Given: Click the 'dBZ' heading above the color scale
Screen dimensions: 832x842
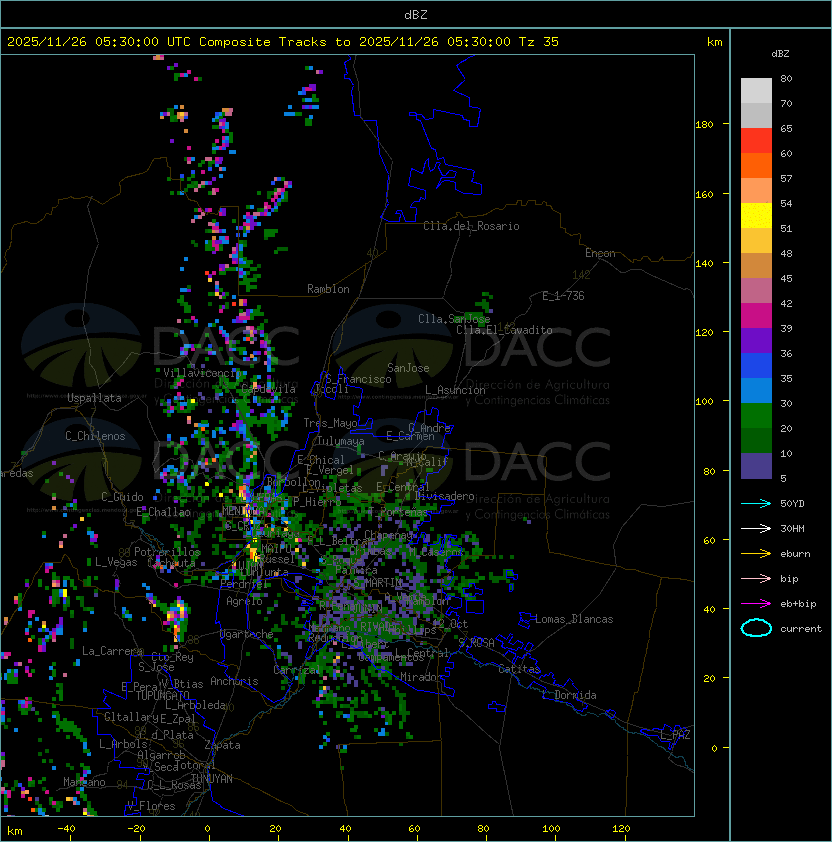Looking at the screenshot, I should [x=780, y=54].
